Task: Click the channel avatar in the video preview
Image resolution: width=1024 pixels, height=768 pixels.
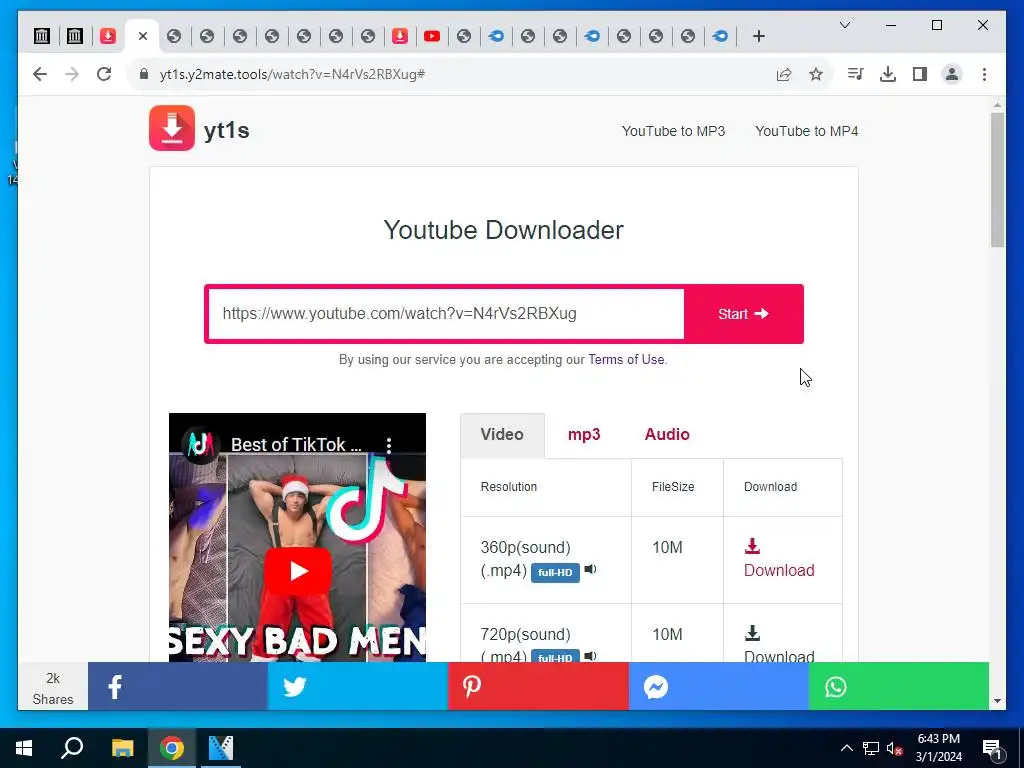Action: tap(201, 445)
